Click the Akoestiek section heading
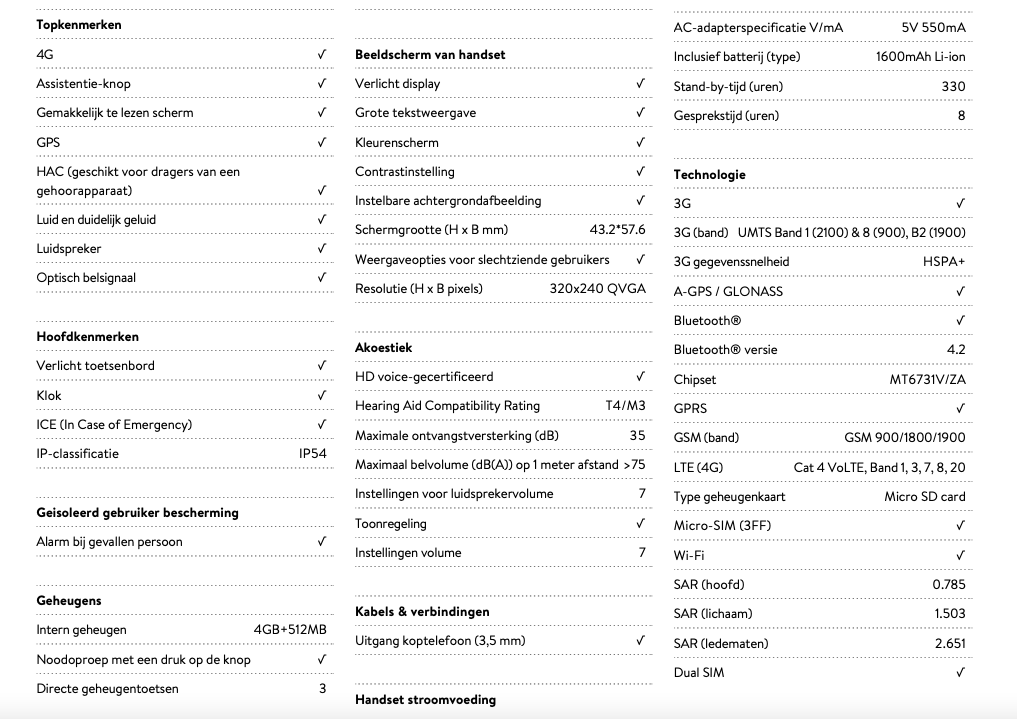Screen dimensions: 1017x719 tap(383, 347)
